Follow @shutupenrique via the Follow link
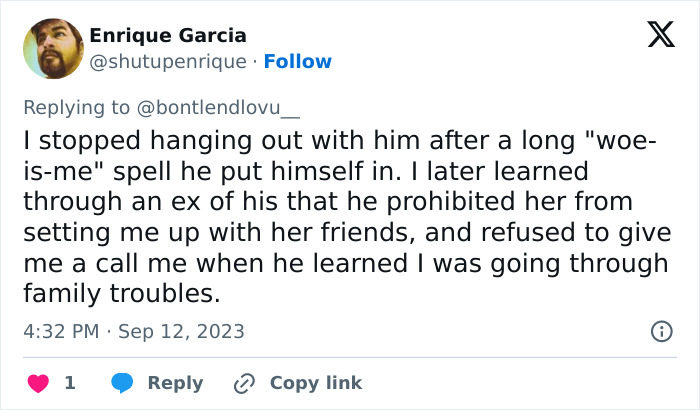The width and height of the screenshot is (700, 410). [x=298, y=62]
